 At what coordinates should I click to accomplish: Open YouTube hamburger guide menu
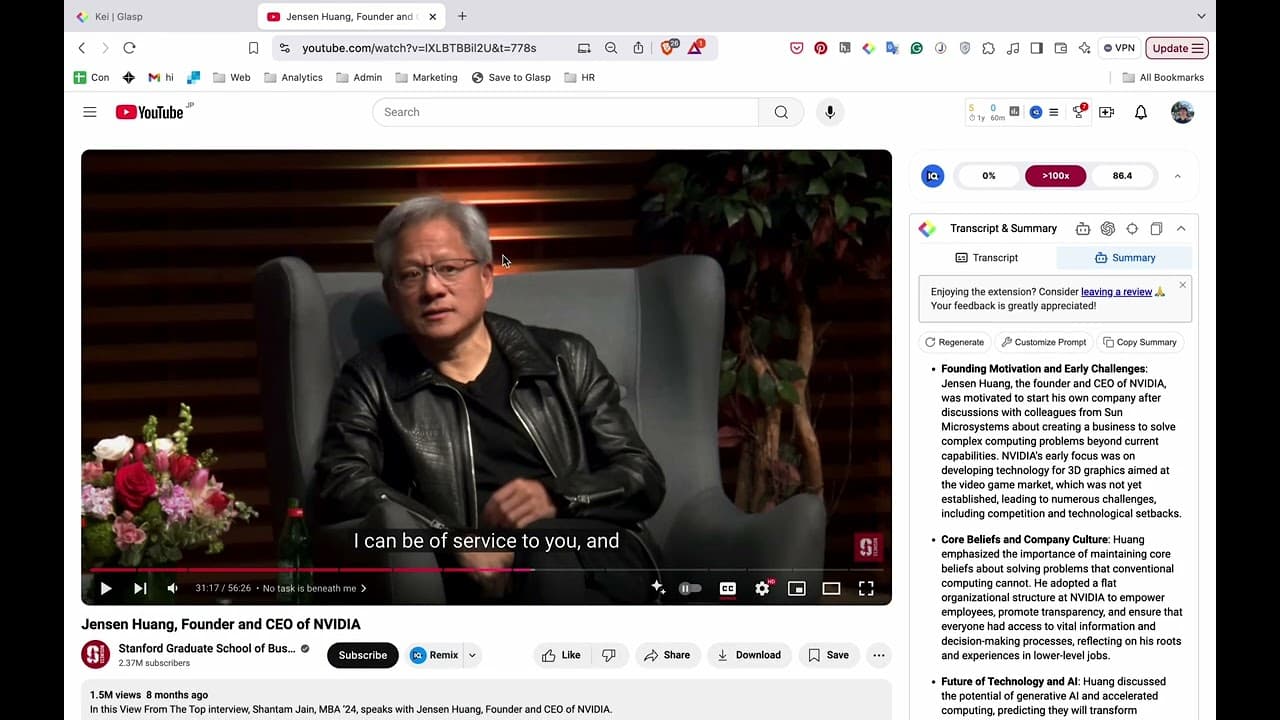point(90,112)
